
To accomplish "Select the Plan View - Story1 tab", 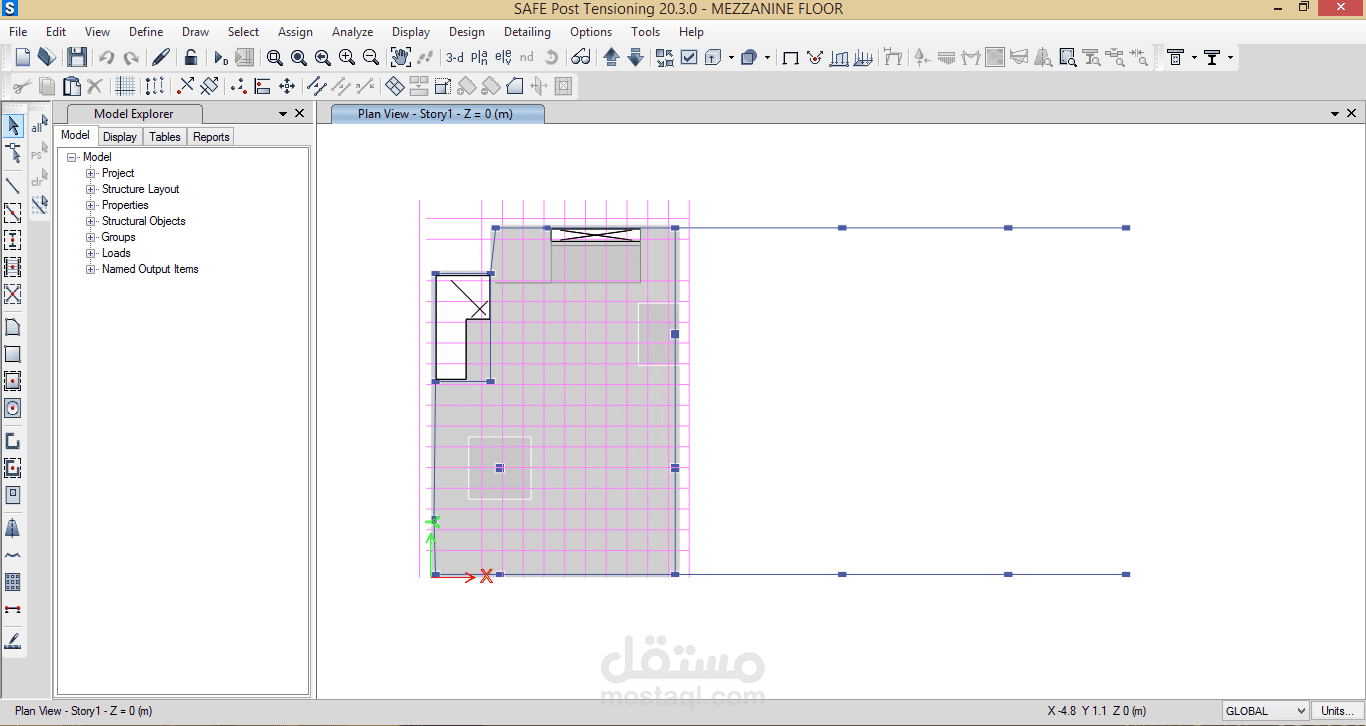I will (x=436, y=114).
